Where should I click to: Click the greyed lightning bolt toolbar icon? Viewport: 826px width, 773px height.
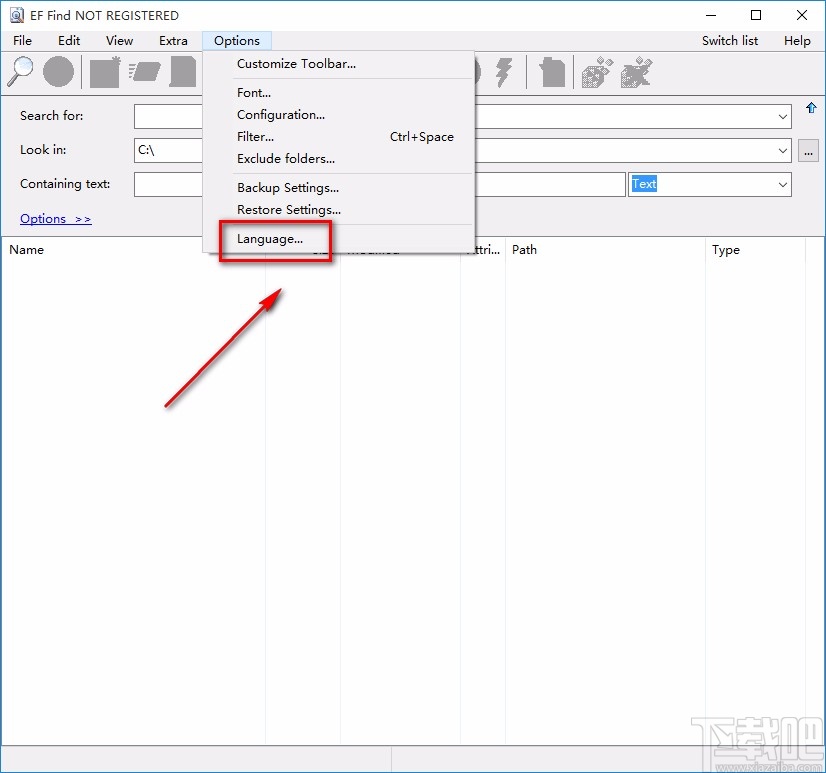pos(504,72)
